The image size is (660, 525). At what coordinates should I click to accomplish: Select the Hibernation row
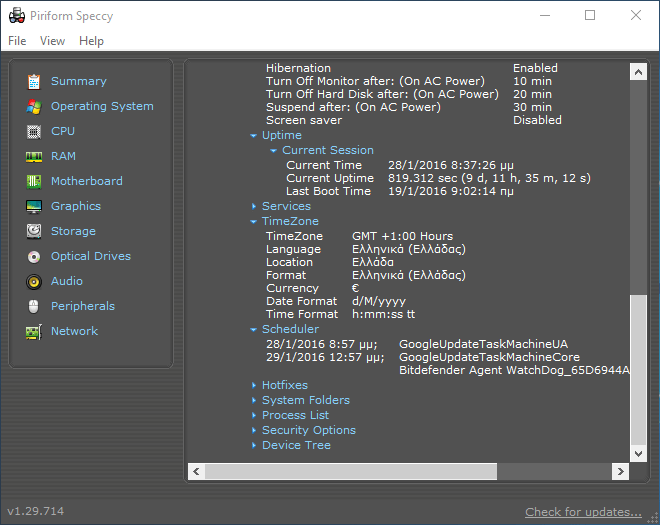(x=412, y=68)
